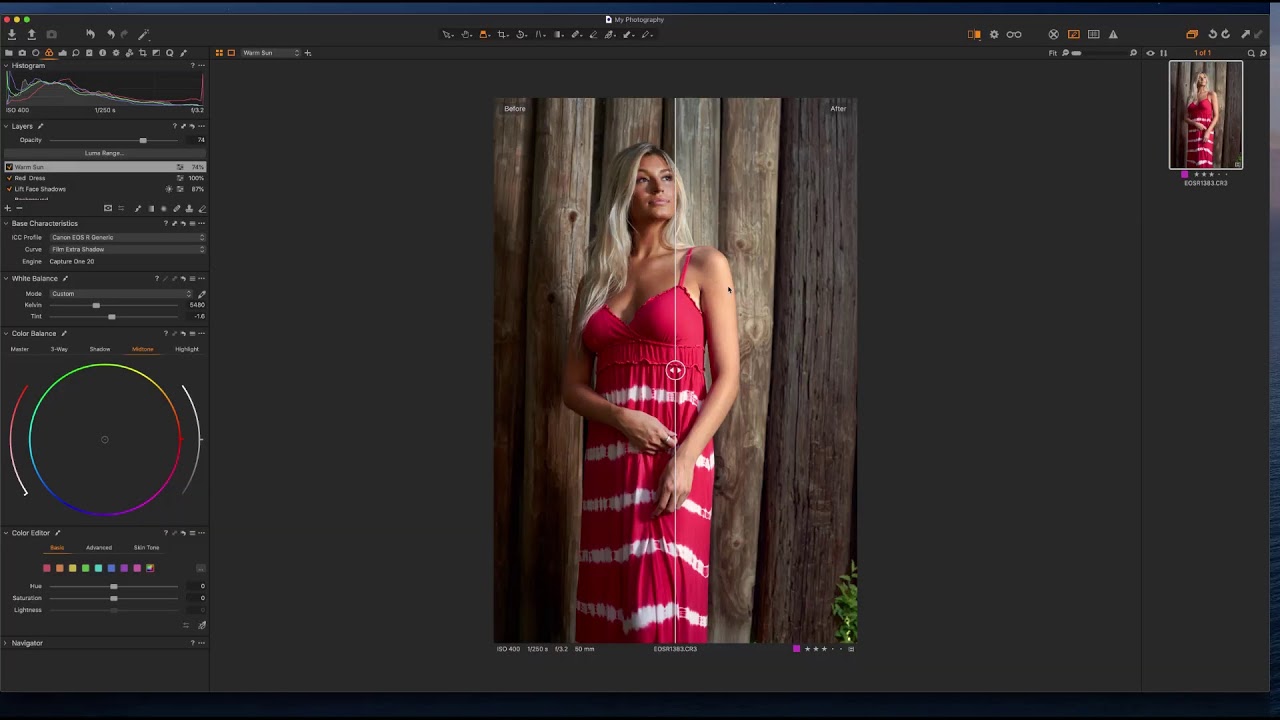This screenshot has height=720, width=1280.
Task: Click the Kelvin slider handle
Action: pyautogui.click(x=96, y=305)
